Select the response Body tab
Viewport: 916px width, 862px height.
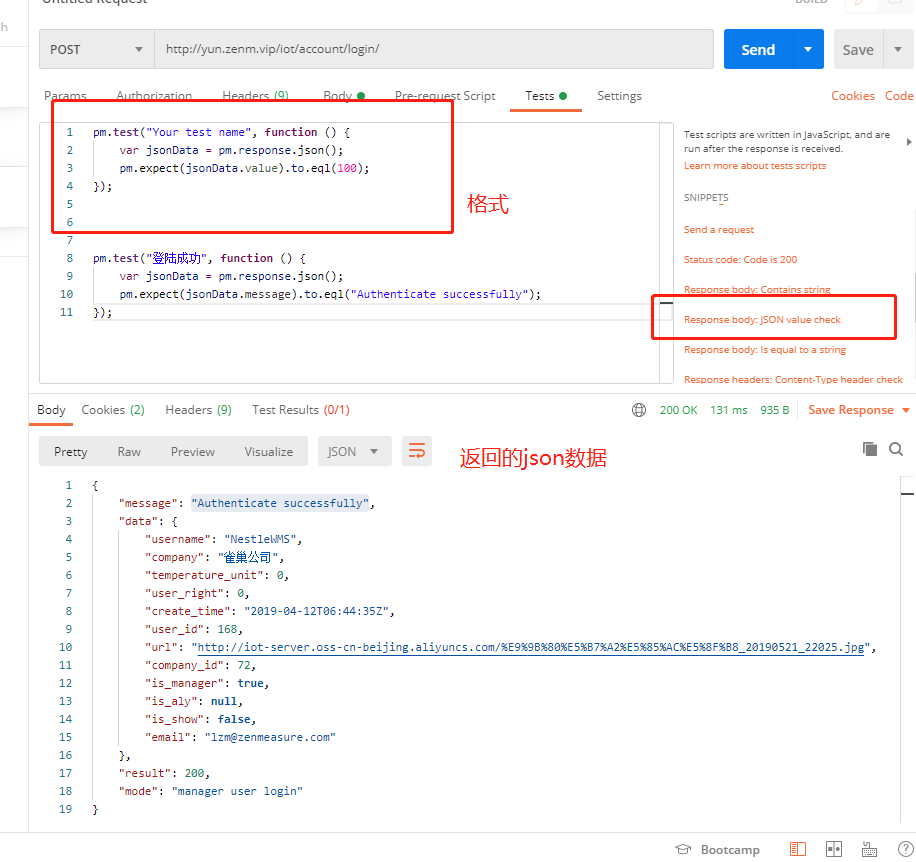[51, 410]
